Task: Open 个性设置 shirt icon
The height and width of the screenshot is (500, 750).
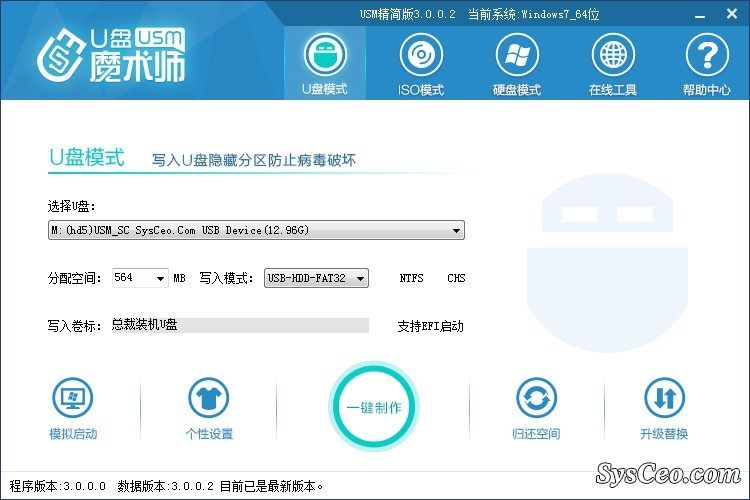Action: [208, 400]
